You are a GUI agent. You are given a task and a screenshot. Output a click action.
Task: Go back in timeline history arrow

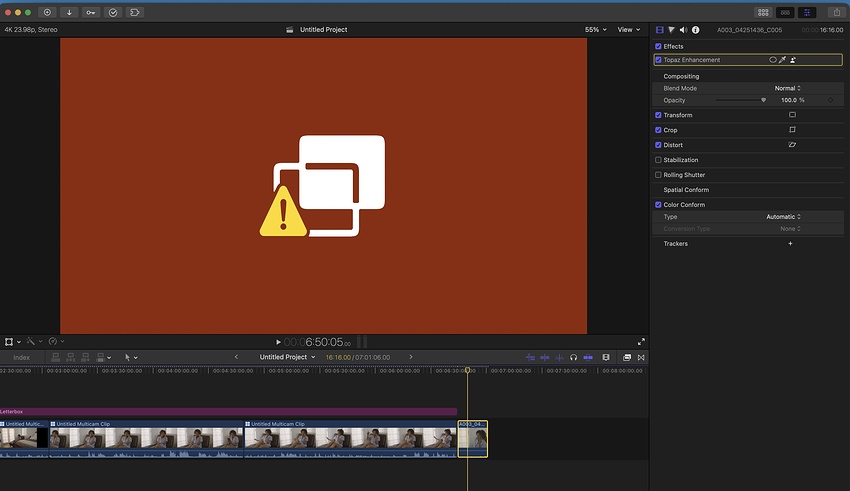pos(236,357)
